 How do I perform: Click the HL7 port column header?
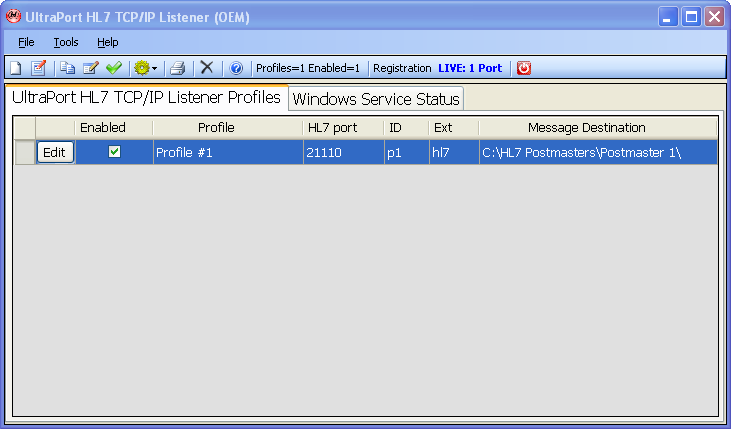click(332, 128)
